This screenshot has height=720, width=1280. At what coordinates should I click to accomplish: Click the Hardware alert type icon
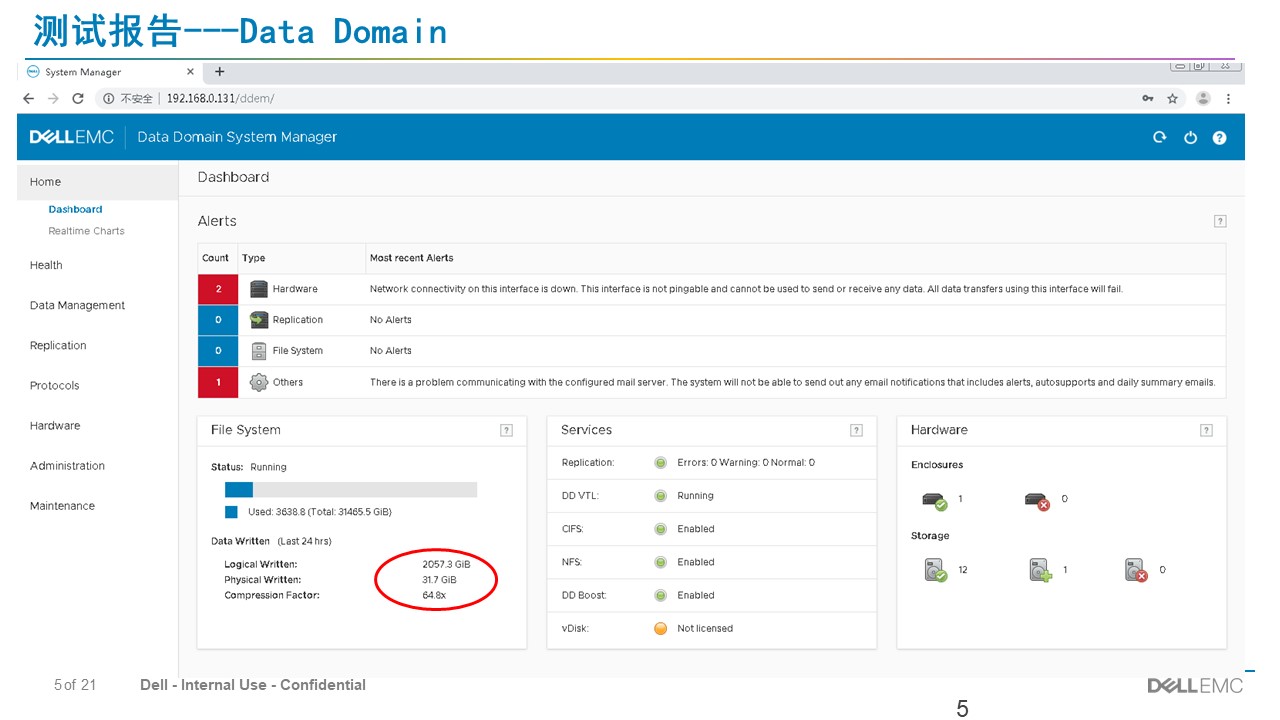click(x=259, y=289)
